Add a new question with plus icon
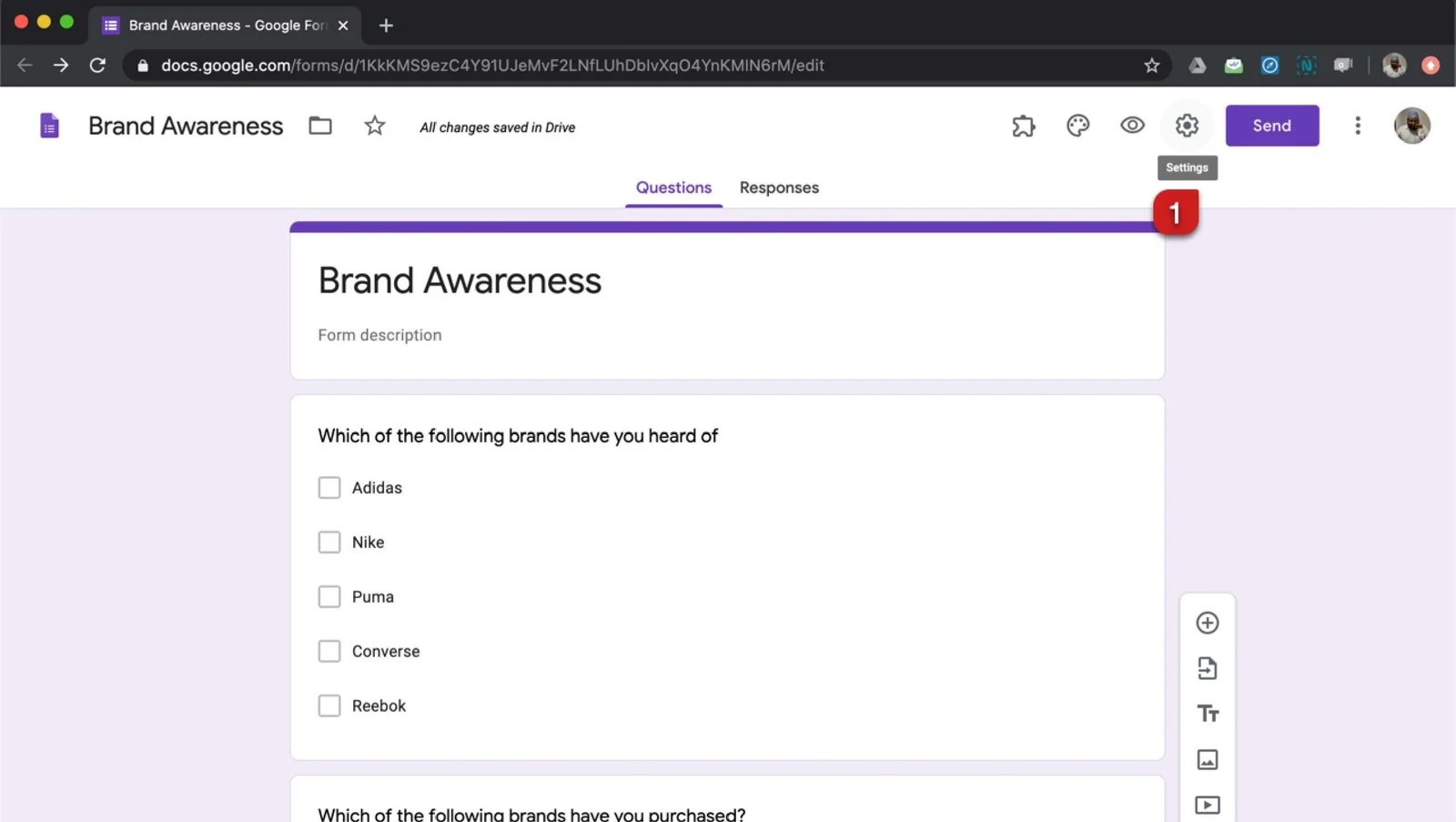This screenshot has width=1456, height=822. tap(1207, 623)
